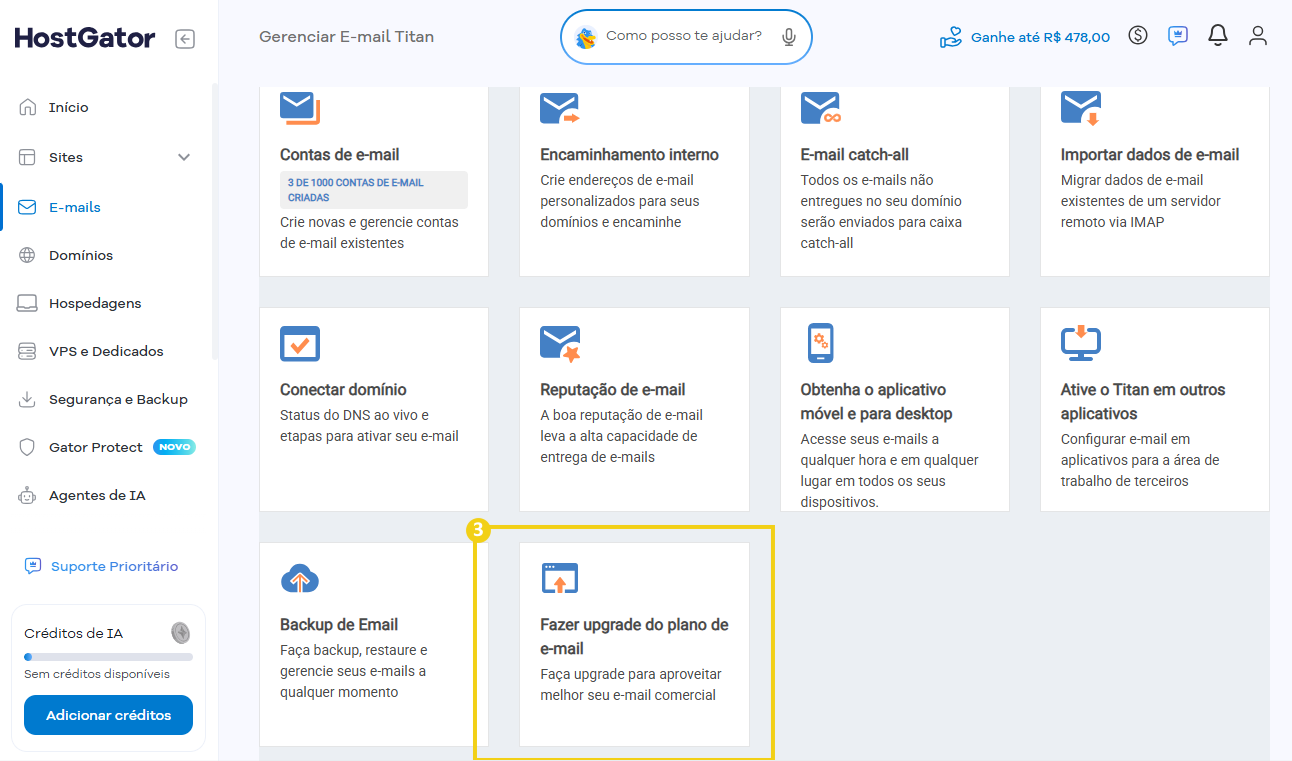Click the Backup de Email cloud icon
Image resolution: width=1292 pixels, height=761 pixels.
tap(300, 579)
